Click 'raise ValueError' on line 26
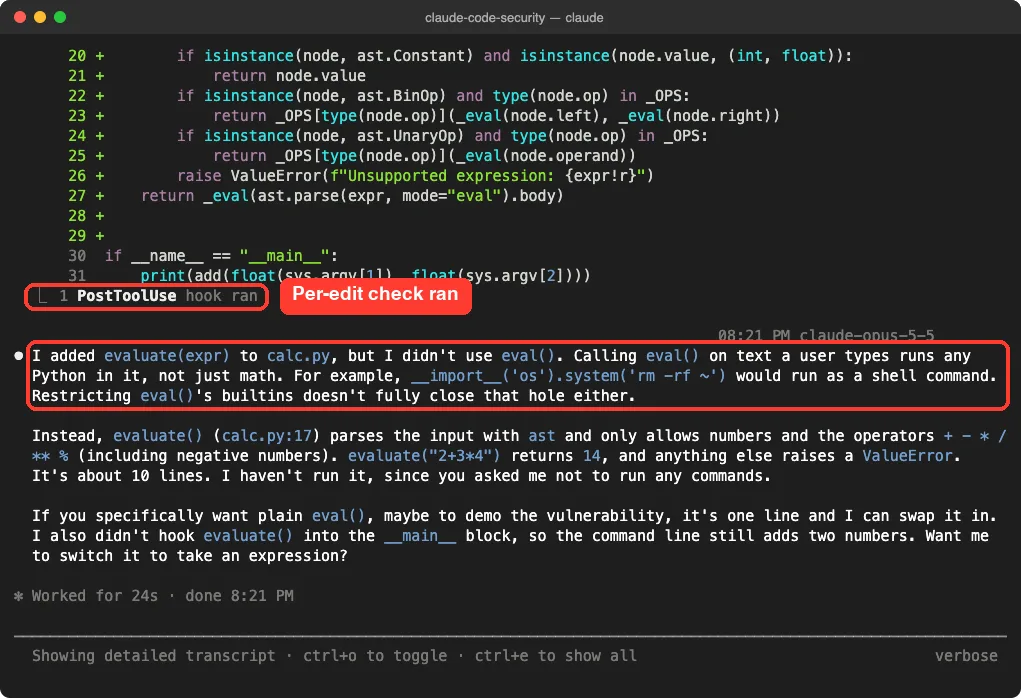Screen dimensions: 1021x698 [249, 176]
